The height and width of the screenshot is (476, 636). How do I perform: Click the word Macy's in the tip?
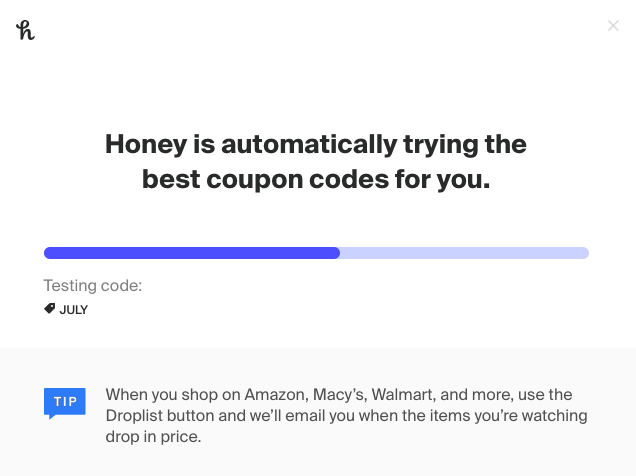(339, 395)
